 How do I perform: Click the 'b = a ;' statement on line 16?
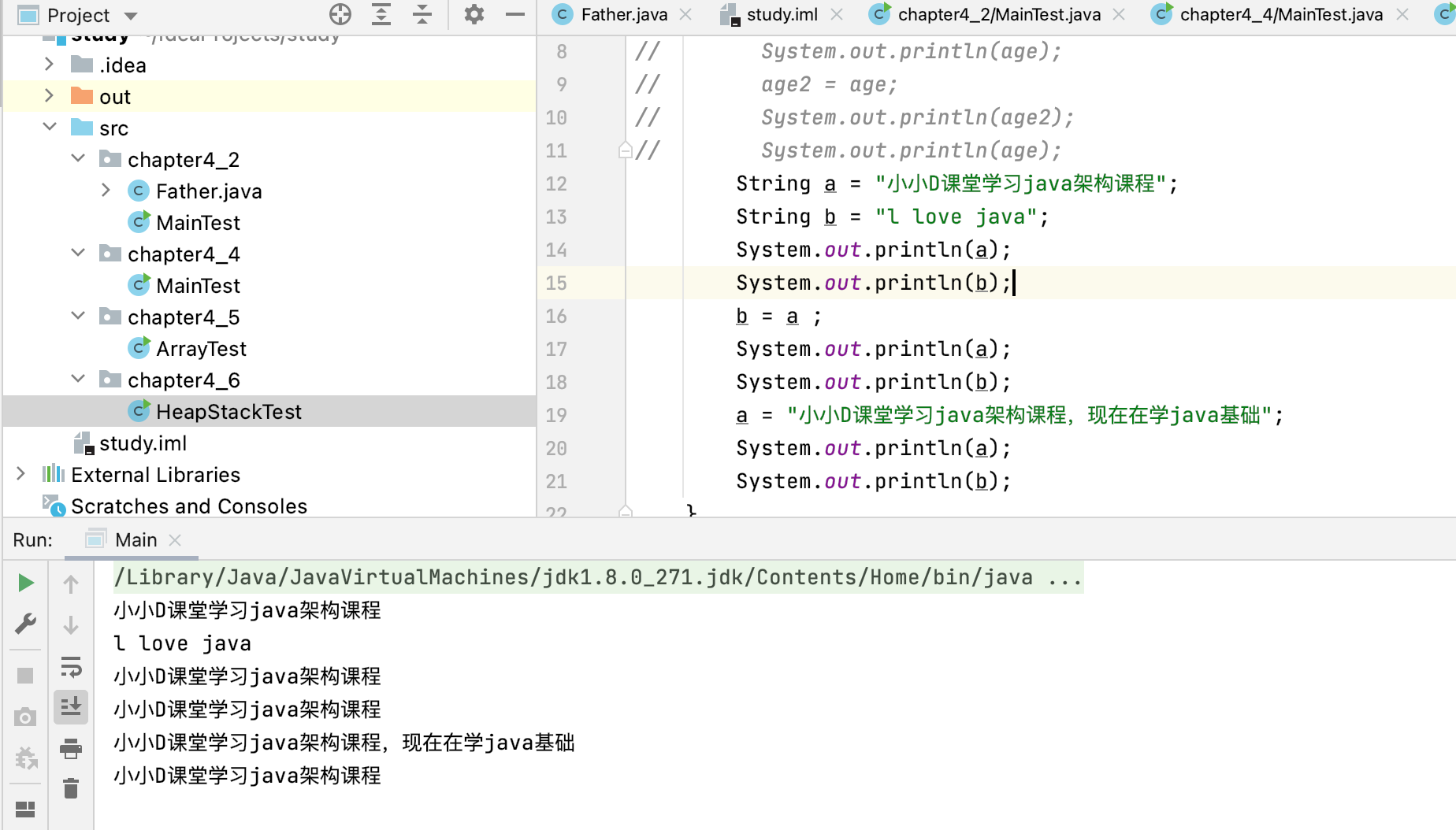point(778,316)
